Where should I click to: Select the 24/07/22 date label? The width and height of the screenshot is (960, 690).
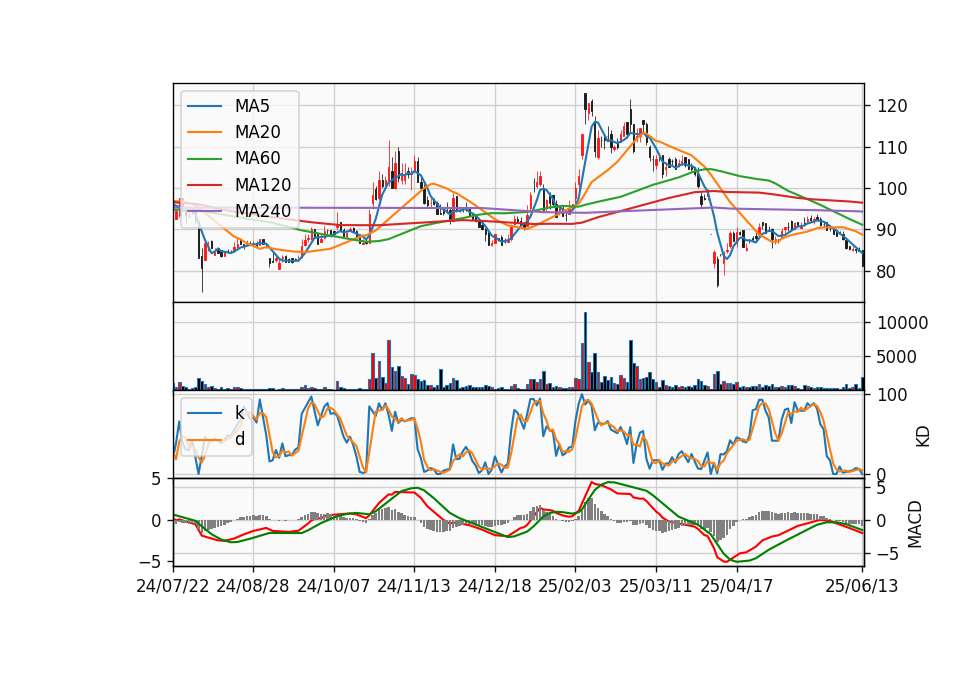pyautogui.click(x=173, y=586)
